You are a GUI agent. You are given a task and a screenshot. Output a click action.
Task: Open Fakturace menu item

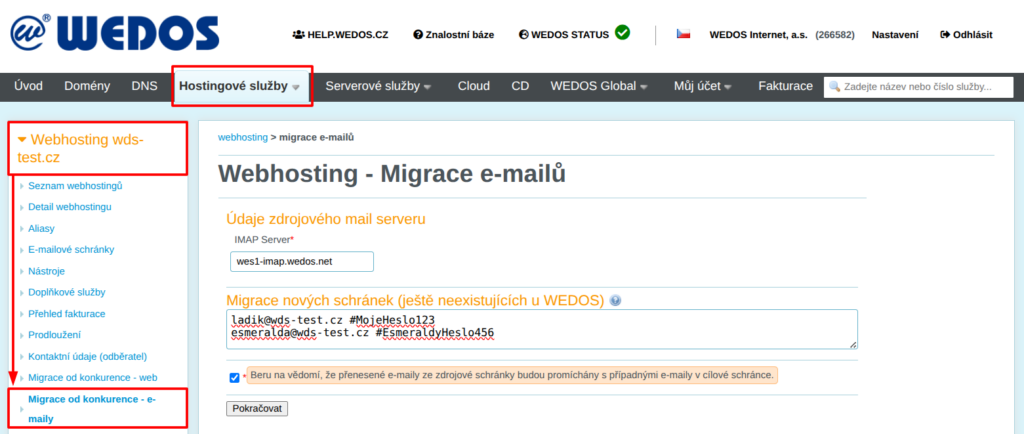tap(786, 86)
